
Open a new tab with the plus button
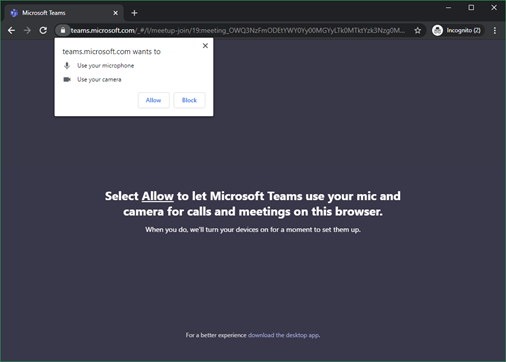tap(134, 13)
